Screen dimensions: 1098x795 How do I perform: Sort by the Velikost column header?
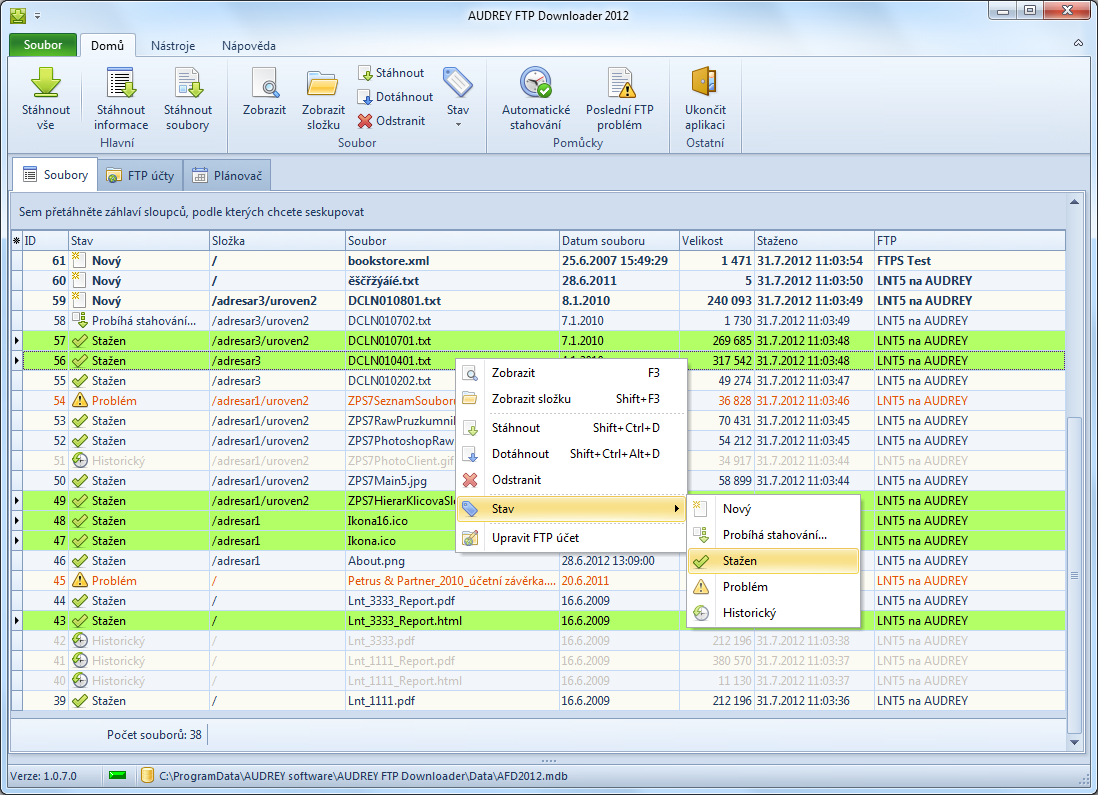(715, 241)
